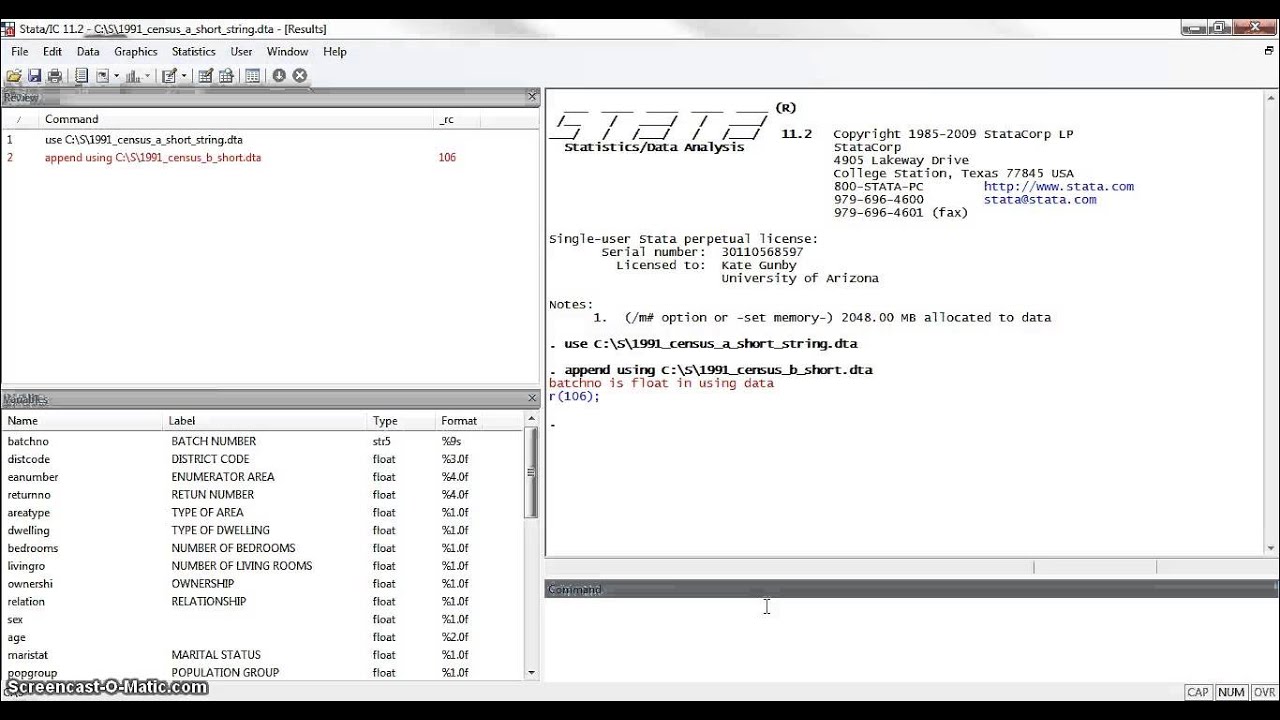Click the OVR indicator in status bar
The width and height of the screenshot is (1280, 720).
pos(1265,692)
